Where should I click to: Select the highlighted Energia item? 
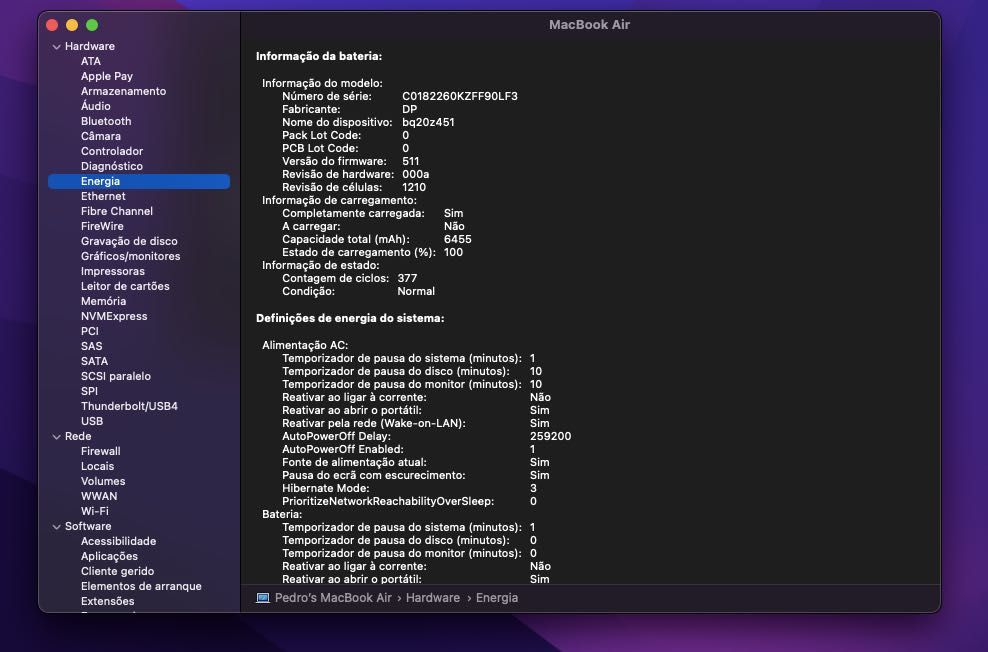[139, 181]
